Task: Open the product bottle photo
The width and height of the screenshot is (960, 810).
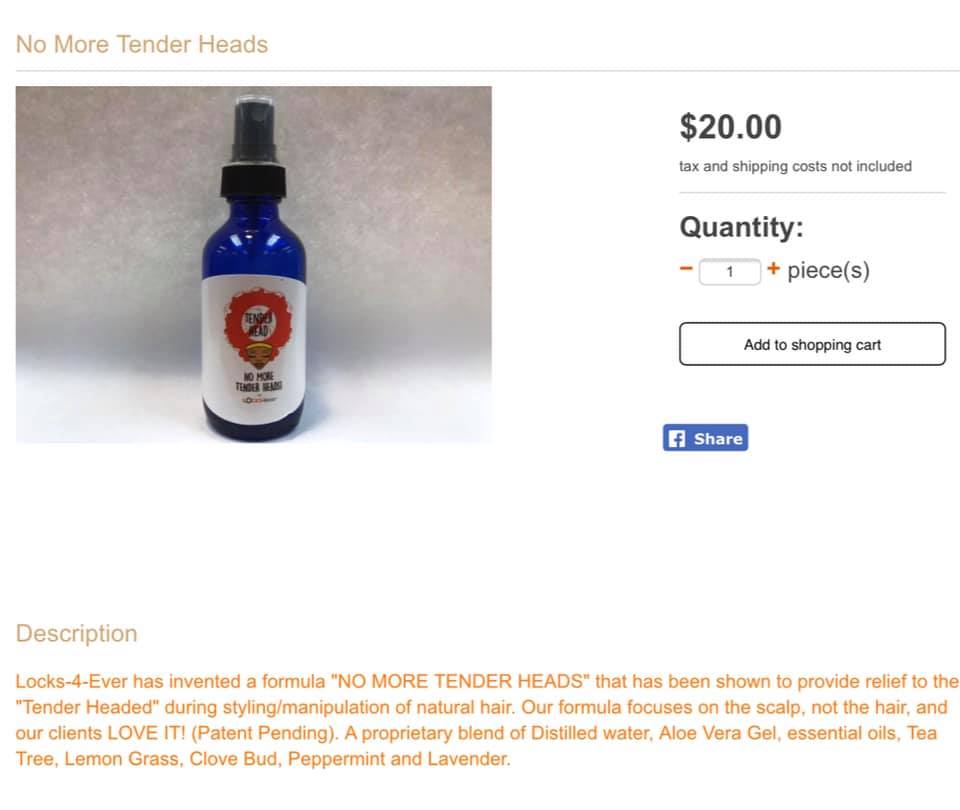Action: click(x=253, y=264)
